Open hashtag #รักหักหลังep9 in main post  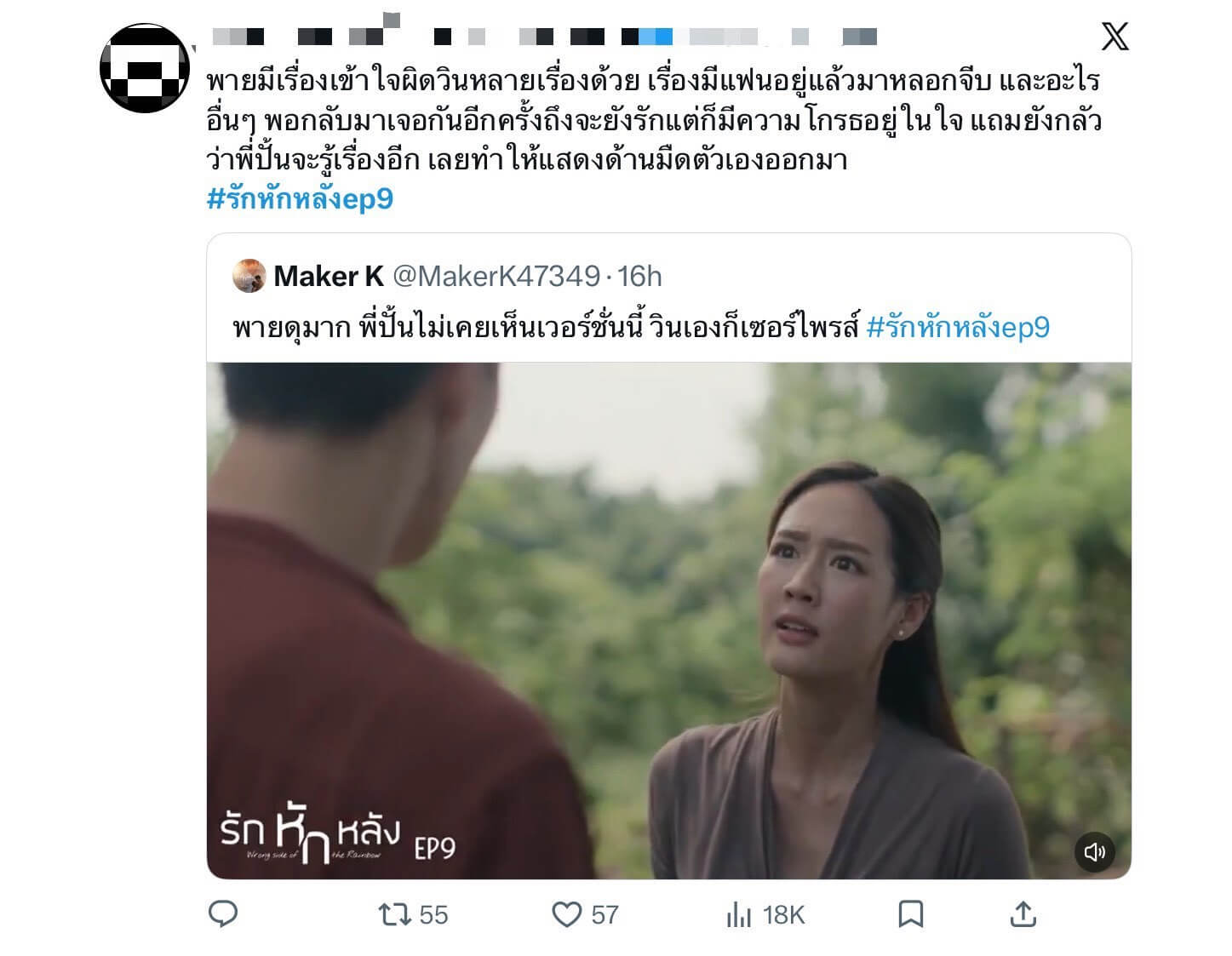pos(300,199)
